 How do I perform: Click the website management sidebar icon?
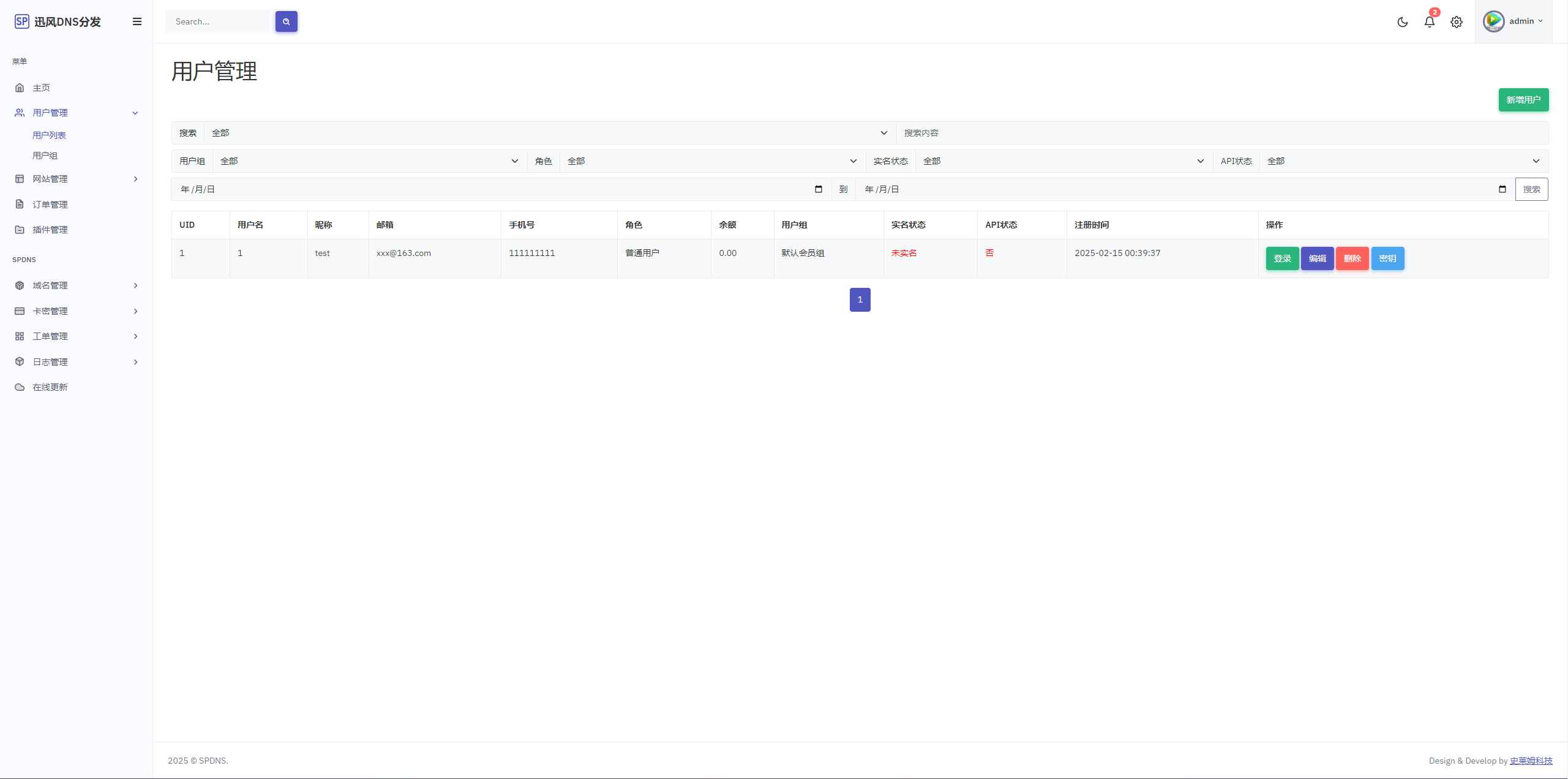19,179
